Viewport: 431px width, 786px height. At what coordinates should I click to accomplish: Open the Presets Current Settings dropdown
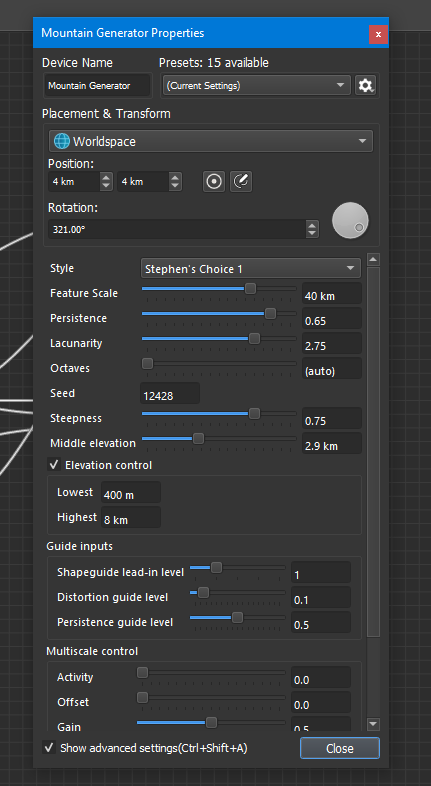[257, 86]
